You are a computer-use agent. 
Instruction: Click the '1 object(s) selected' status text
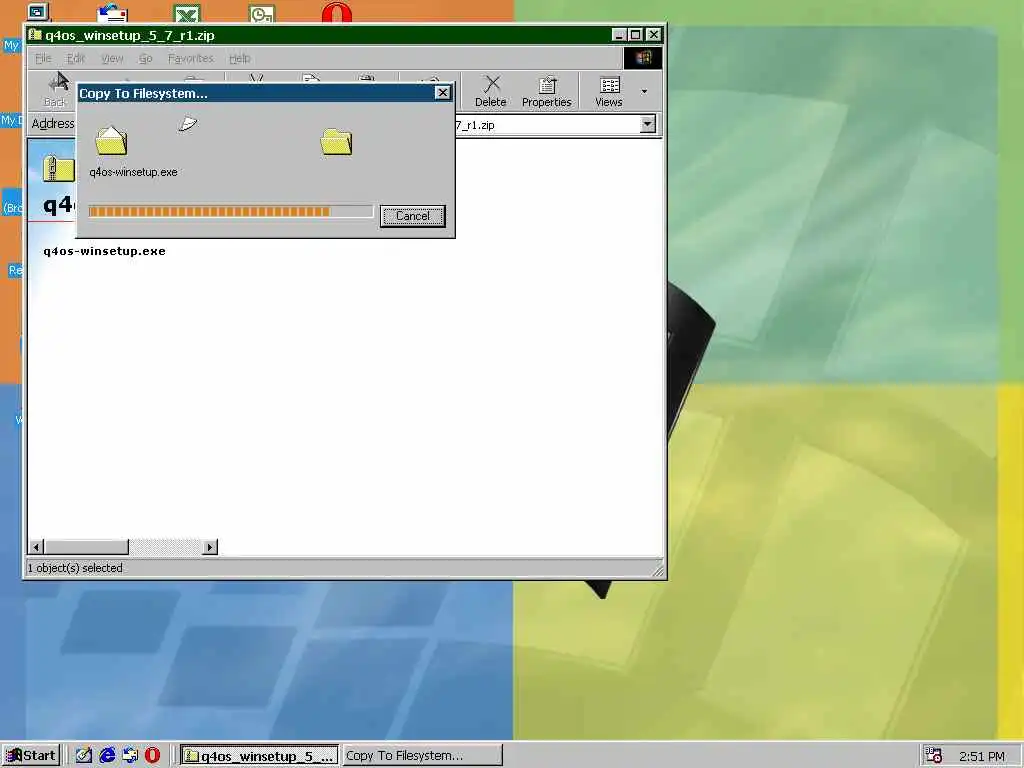(75, 568)
